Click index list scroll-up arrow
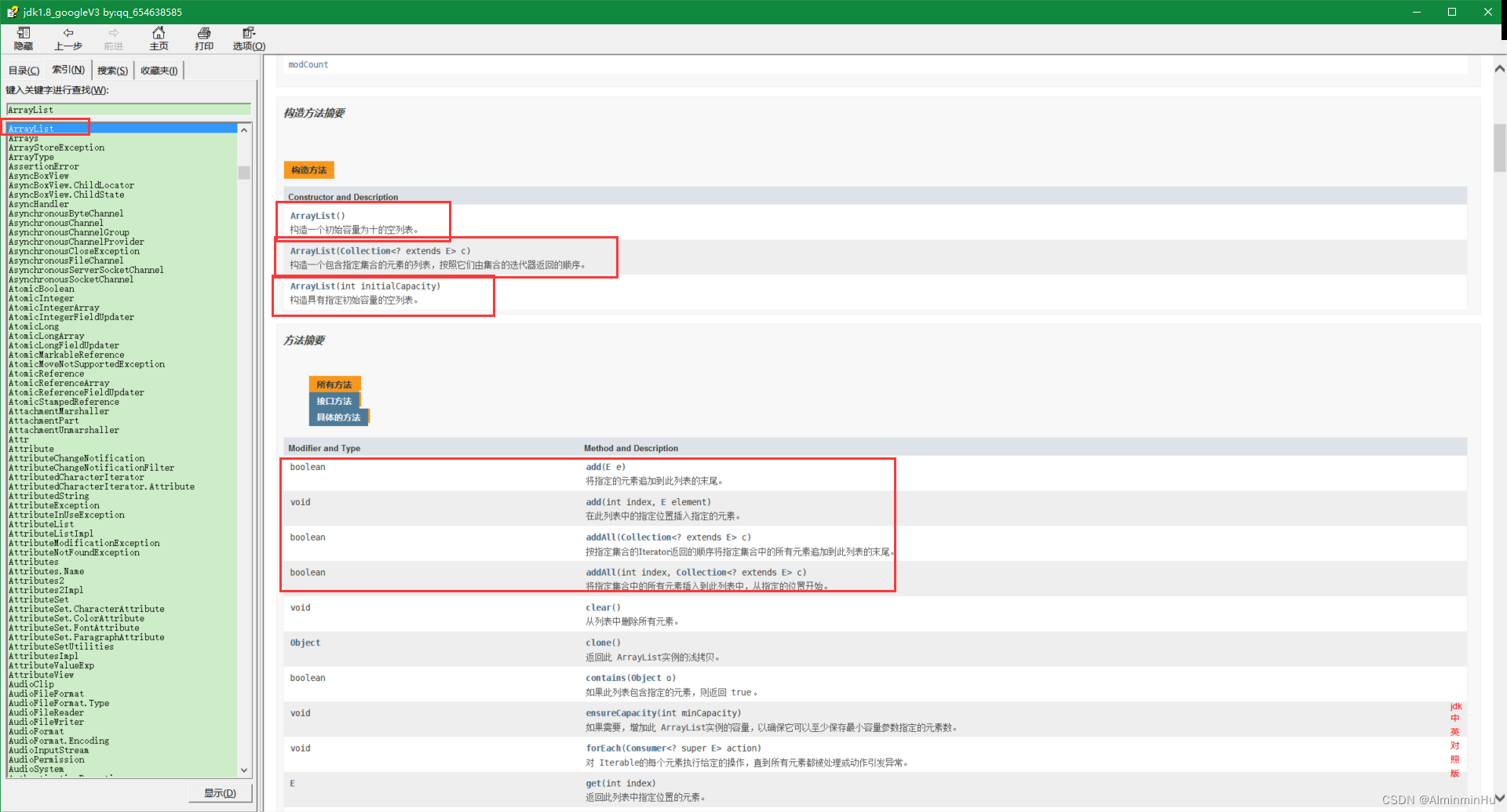The height and width of the screenshot is (812, 1507). pyautogui.click(x=244, y=129)
